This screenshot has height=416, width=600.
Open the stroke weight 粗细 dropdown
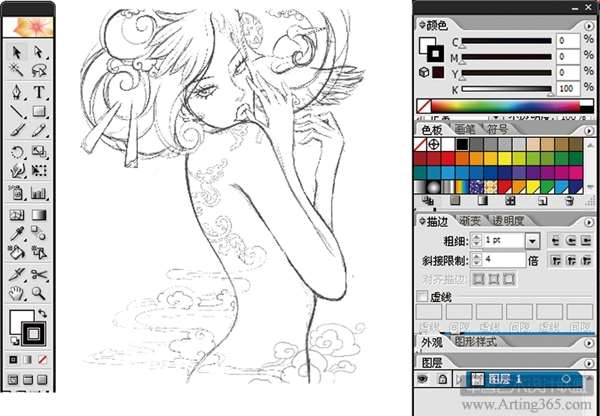(x=532, y=241)
